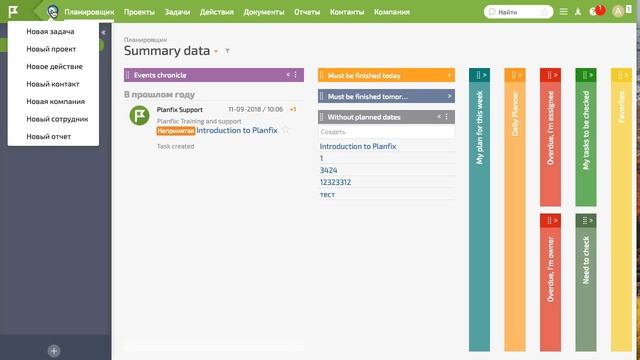
Task: Open task named 12323312
Action: click(335, 182)
